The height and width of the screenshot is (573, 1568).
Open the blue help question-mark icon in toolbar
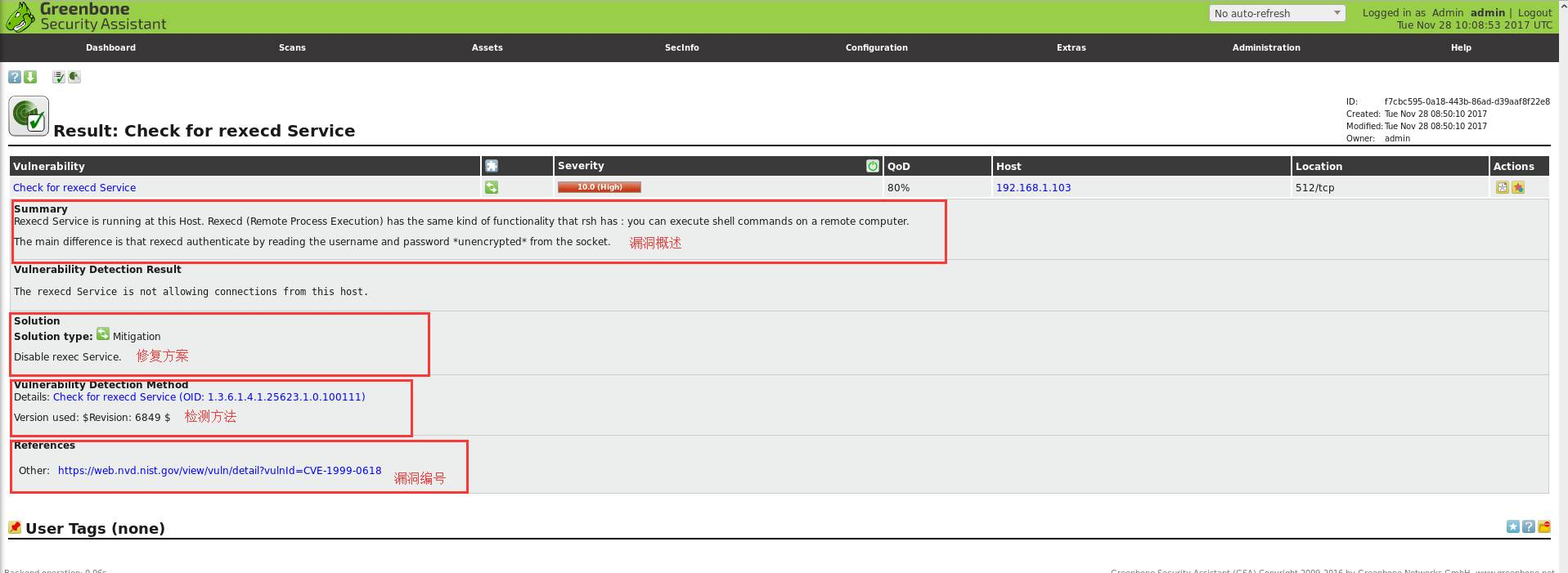[15, 77]
